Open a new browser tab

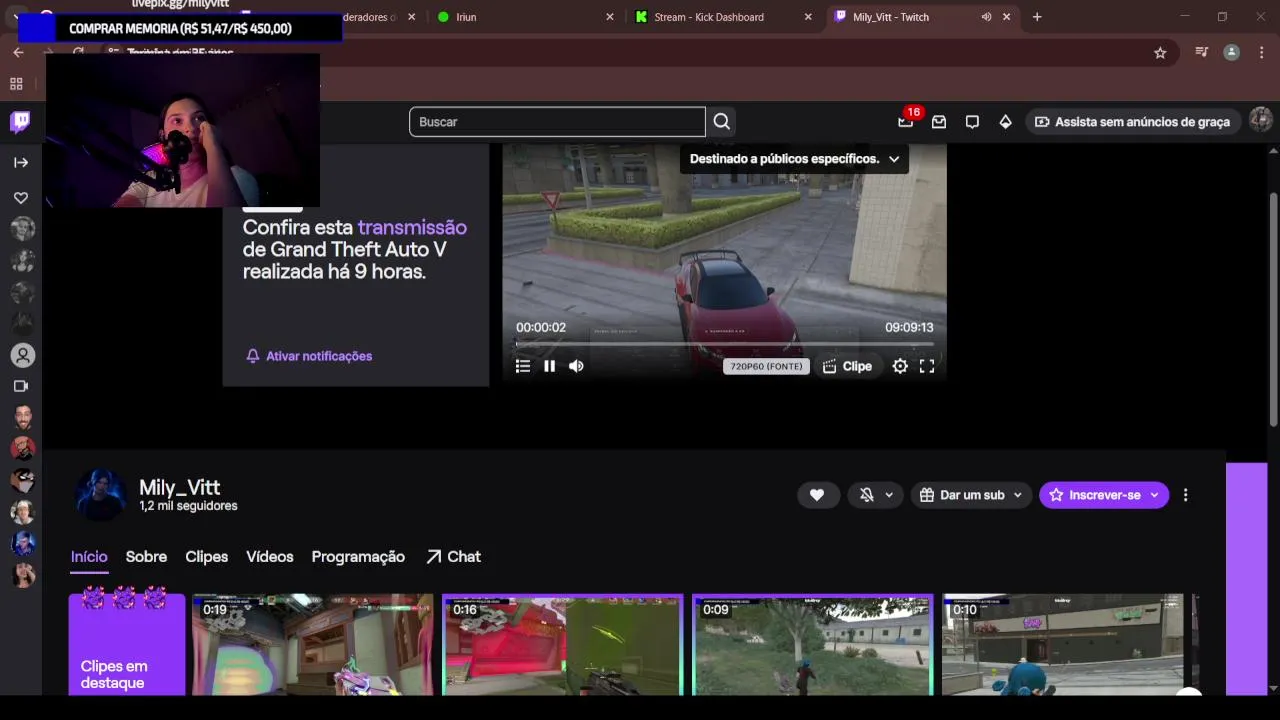[x=1037, y=17]
